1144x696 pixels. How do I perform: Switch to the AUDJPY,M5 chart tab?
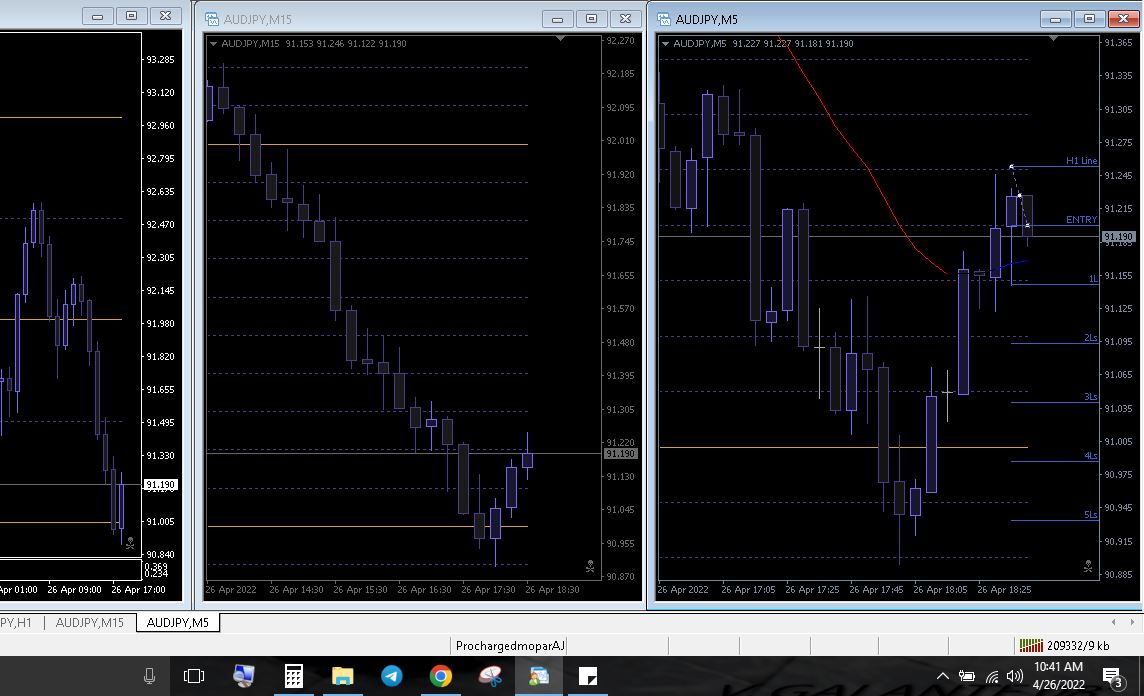pyautogui.click(x=177, y=622)
